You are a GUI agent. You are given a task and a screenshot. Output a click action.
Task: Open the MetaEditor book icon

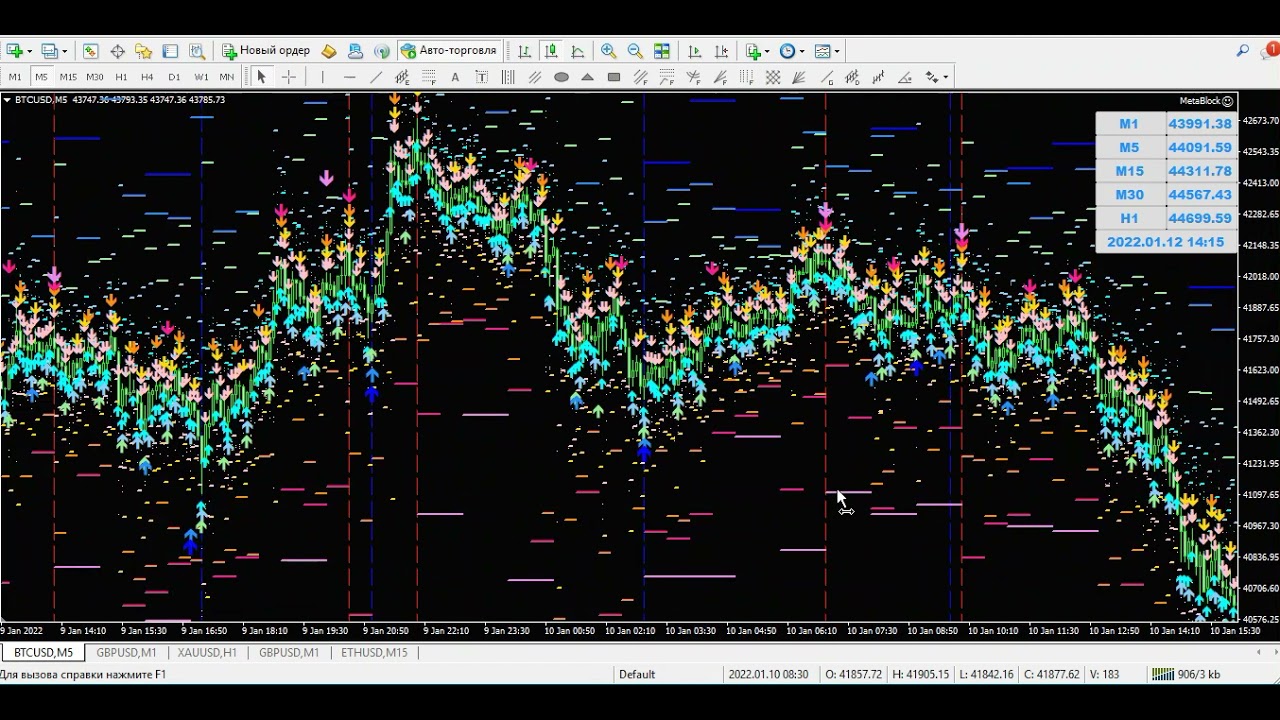[x=328, y=51]
